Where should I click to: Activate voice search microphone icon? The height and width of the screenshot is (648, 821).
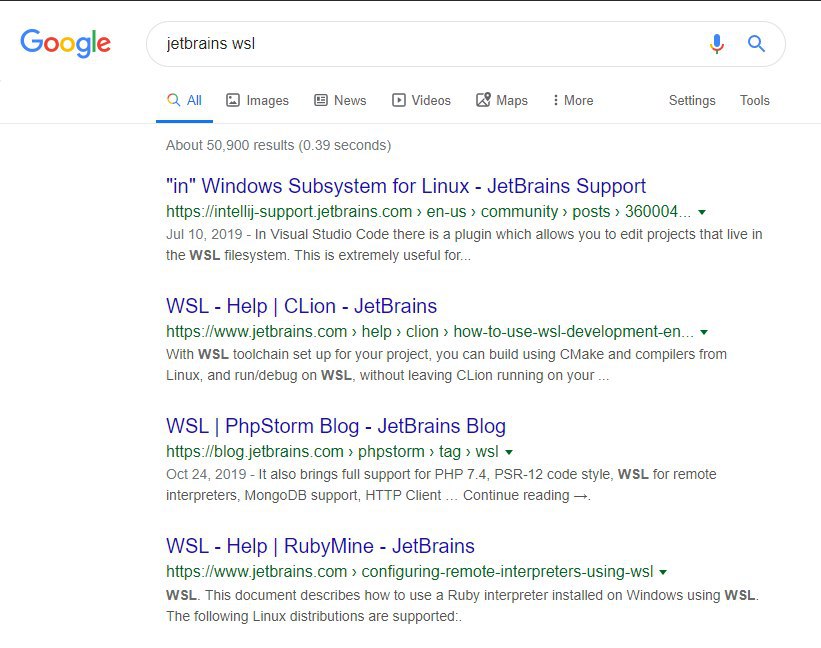717,43
